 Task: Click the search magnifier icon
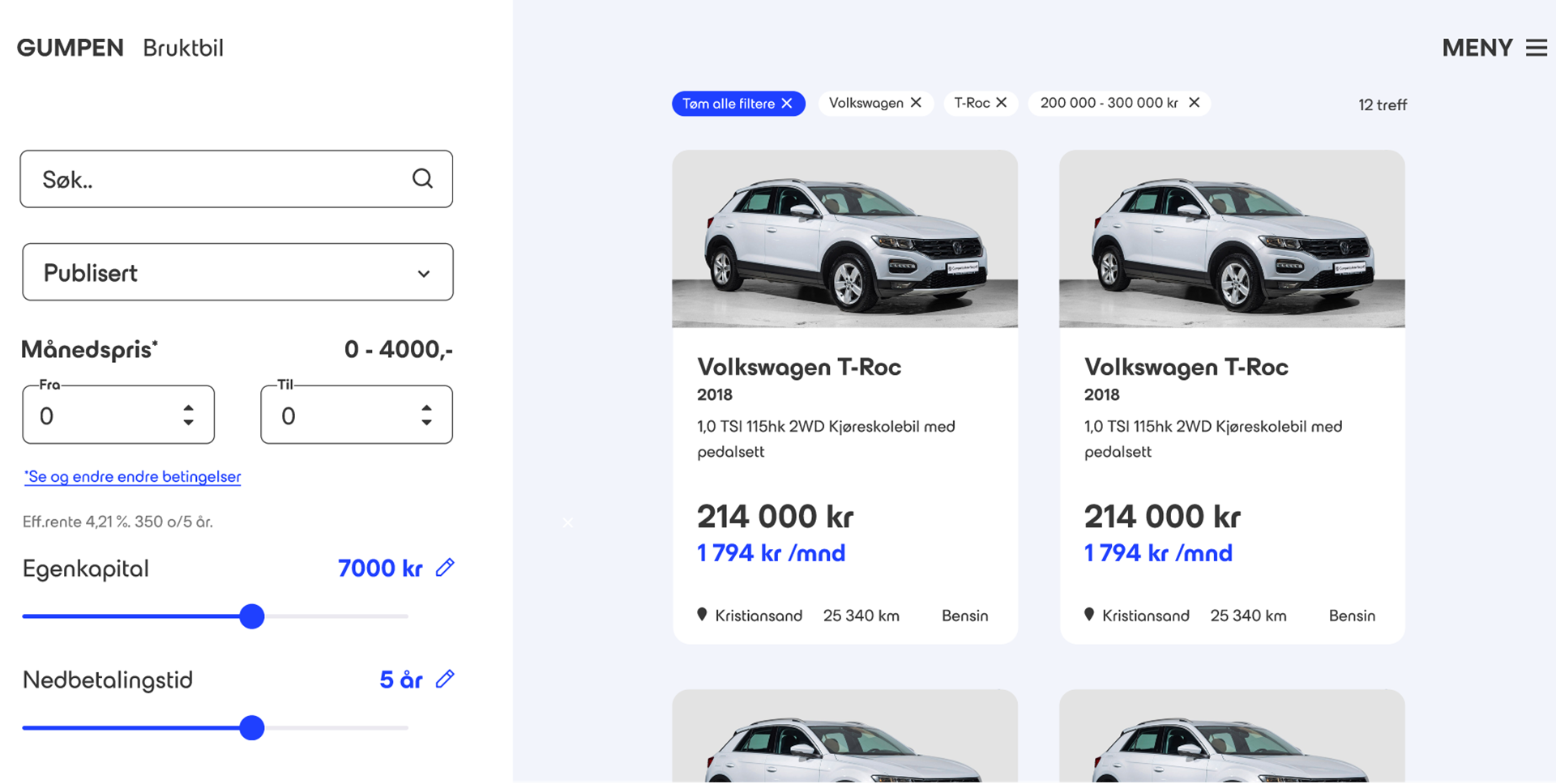tap(422, 179)
